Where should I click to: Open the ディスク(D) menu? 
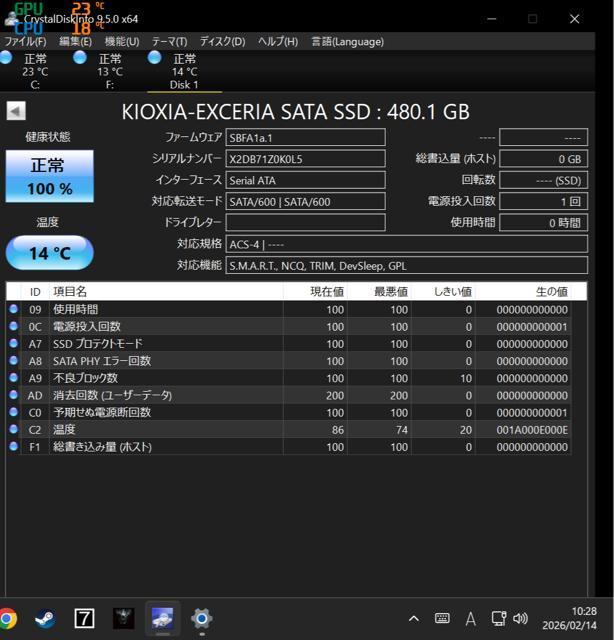[222, 42]
